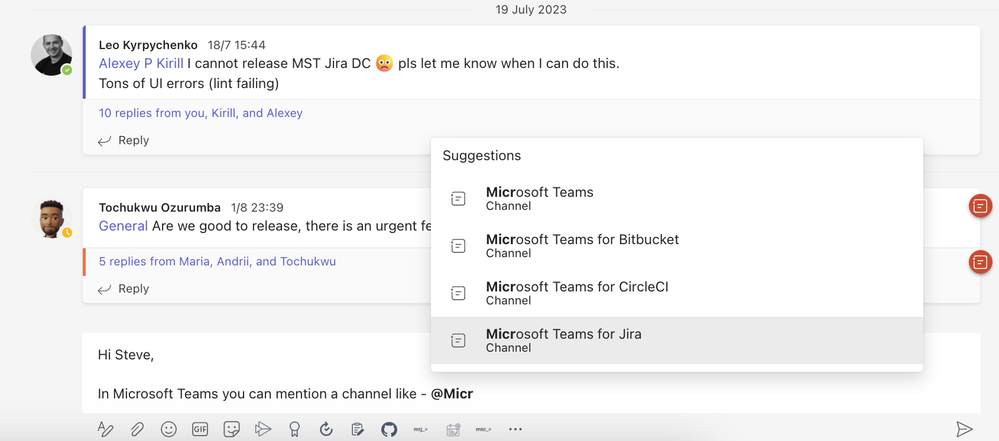Select Microsoft Teams for Jira suggestion
999x441 pixels.
(563, 340)
